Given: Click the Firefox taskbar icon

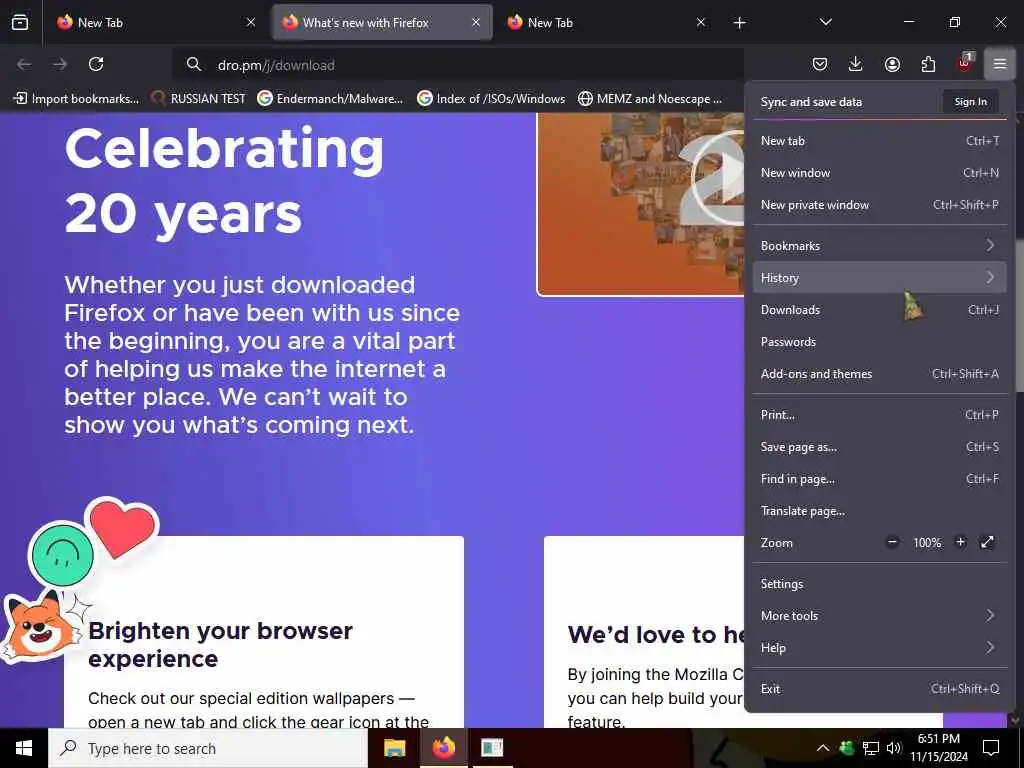Looking at the screenshot, I should click(443, 748).
